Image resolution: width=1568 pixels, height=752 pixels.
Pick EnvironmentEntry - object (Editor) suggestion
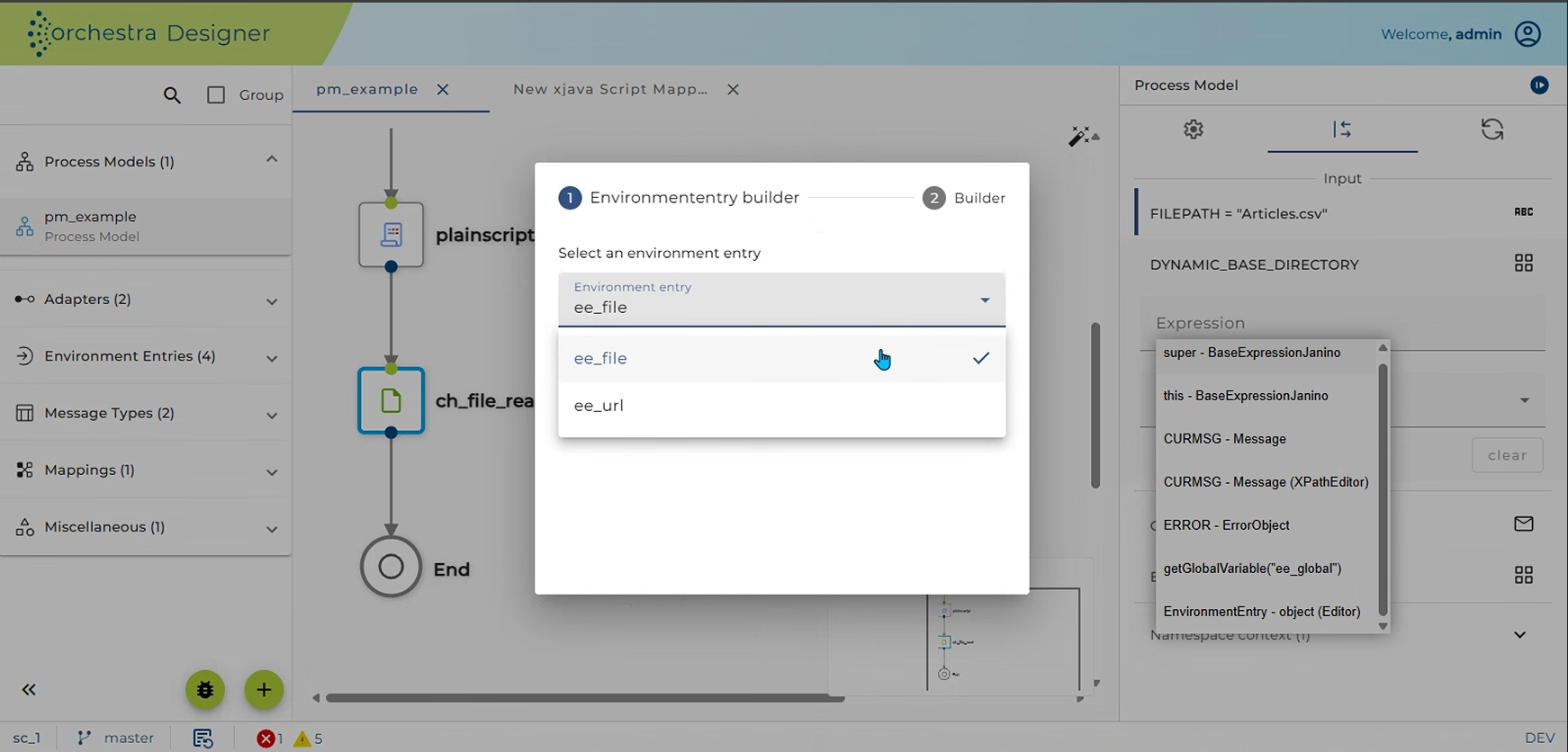coord(1266,612)
